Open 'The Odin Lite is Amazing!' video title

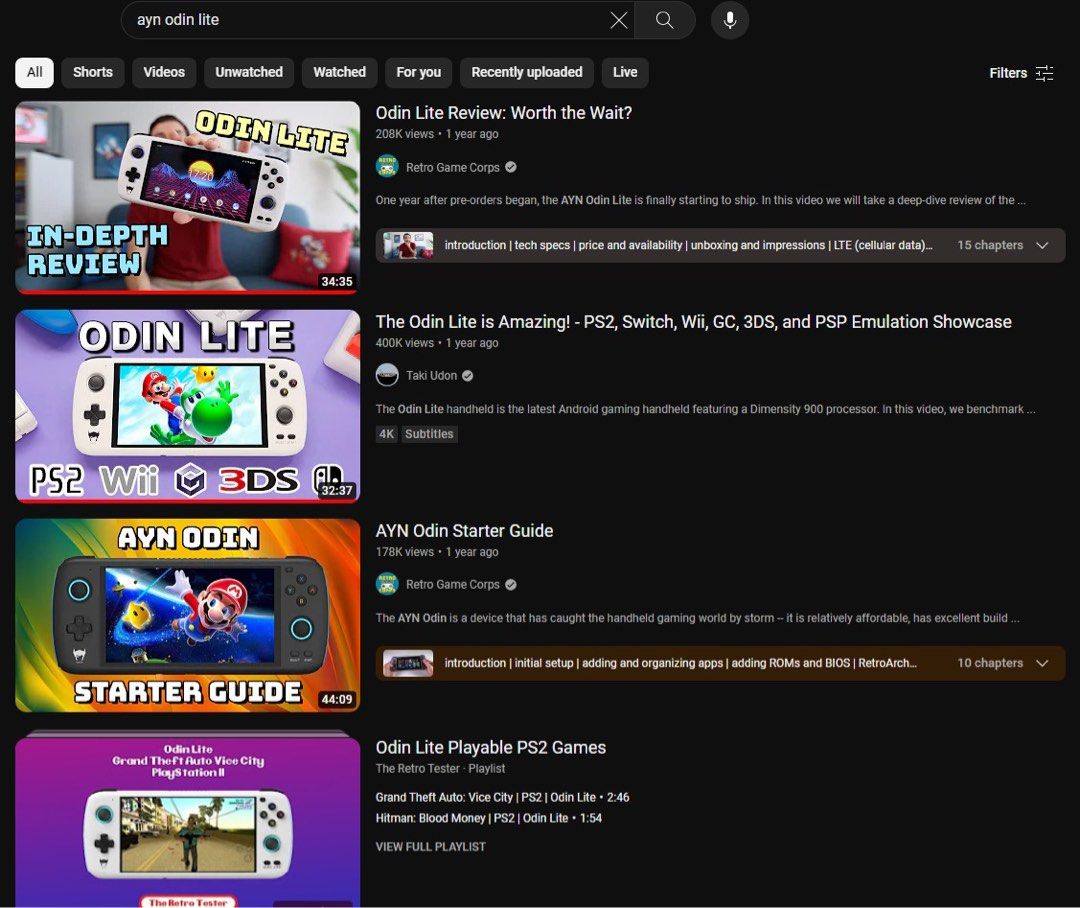(x=693, y=322)
